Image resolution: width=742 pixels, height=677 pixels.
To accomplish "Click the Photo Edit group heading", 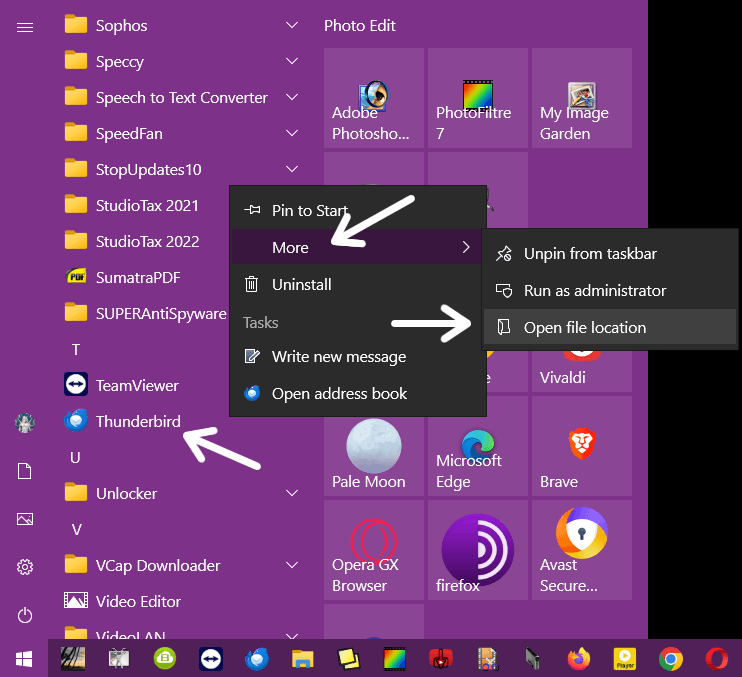I will [x=360, y=26].
